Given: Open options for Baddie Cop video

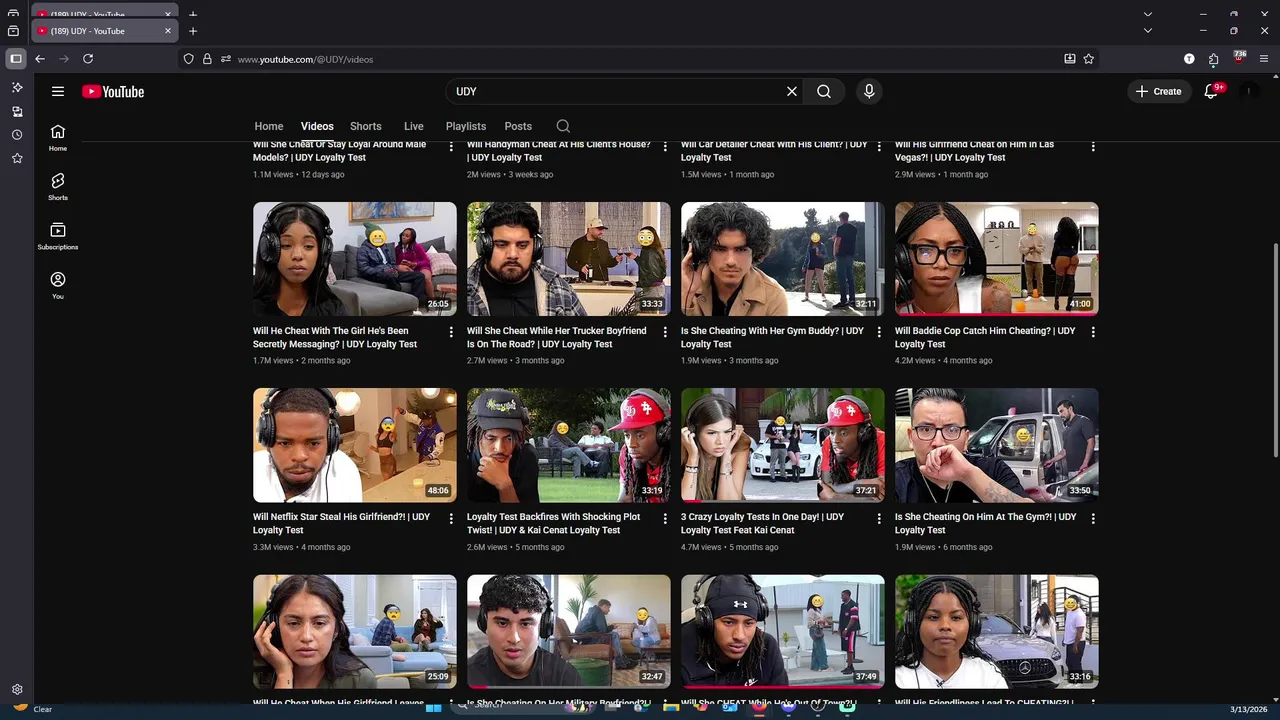Looking at the screenshot, I should pyautogui.click(x=1093, y=332).
